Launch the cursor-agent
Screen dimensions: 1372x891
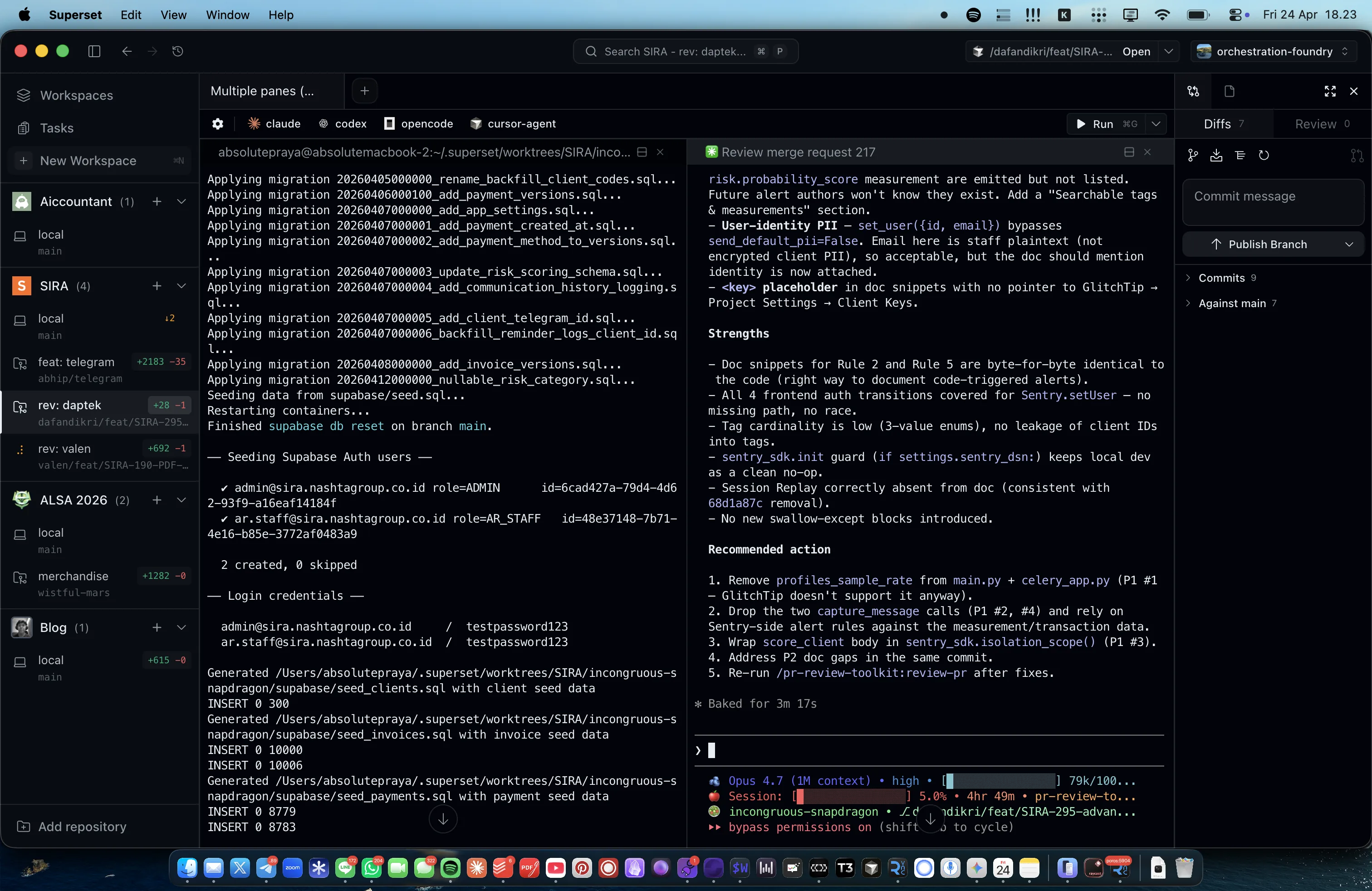pyautogui.click(x=513, y=124)
